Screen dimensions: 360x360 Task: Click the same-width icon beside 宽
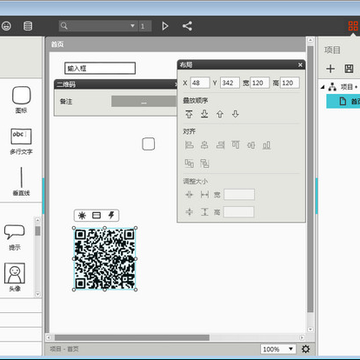pyautogui.click(x=205, y=195)
